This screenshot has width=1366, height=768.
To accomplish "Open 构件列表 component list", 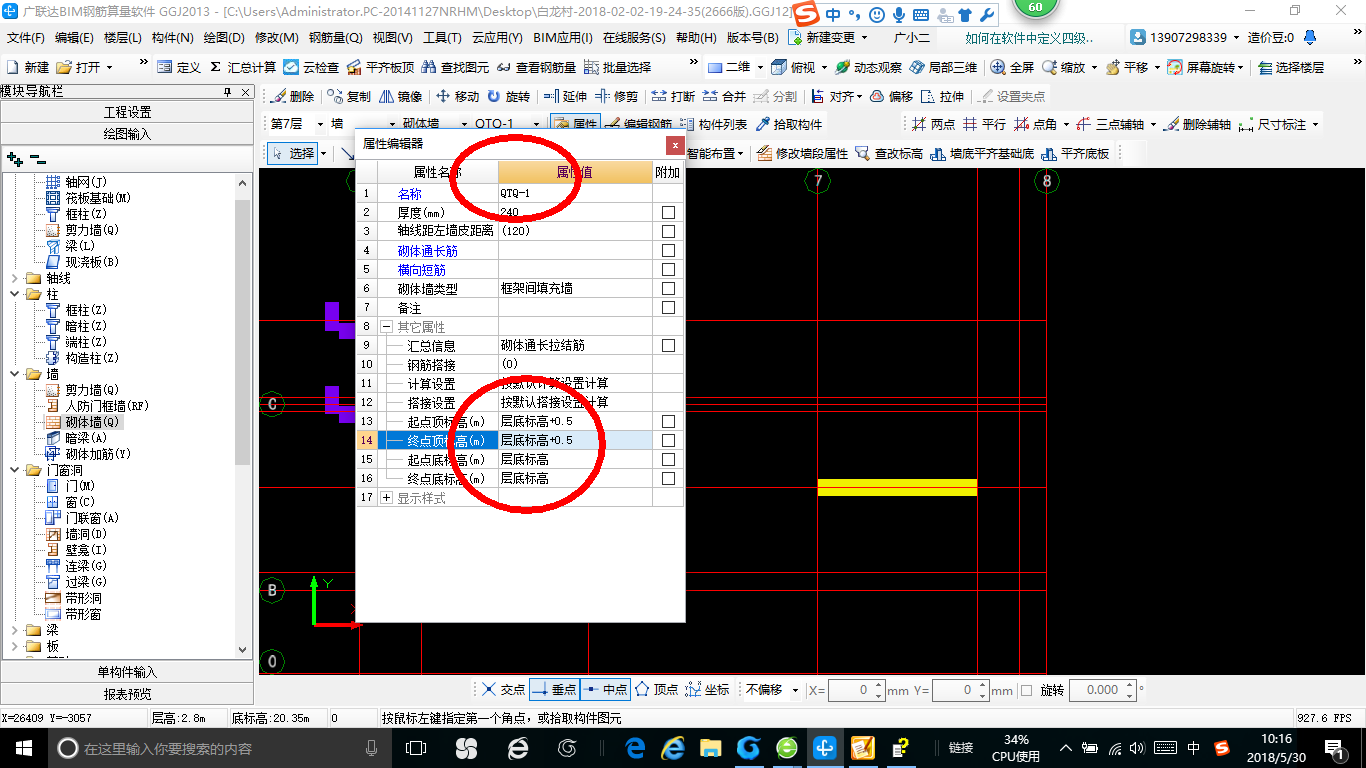I will point(713,124).
